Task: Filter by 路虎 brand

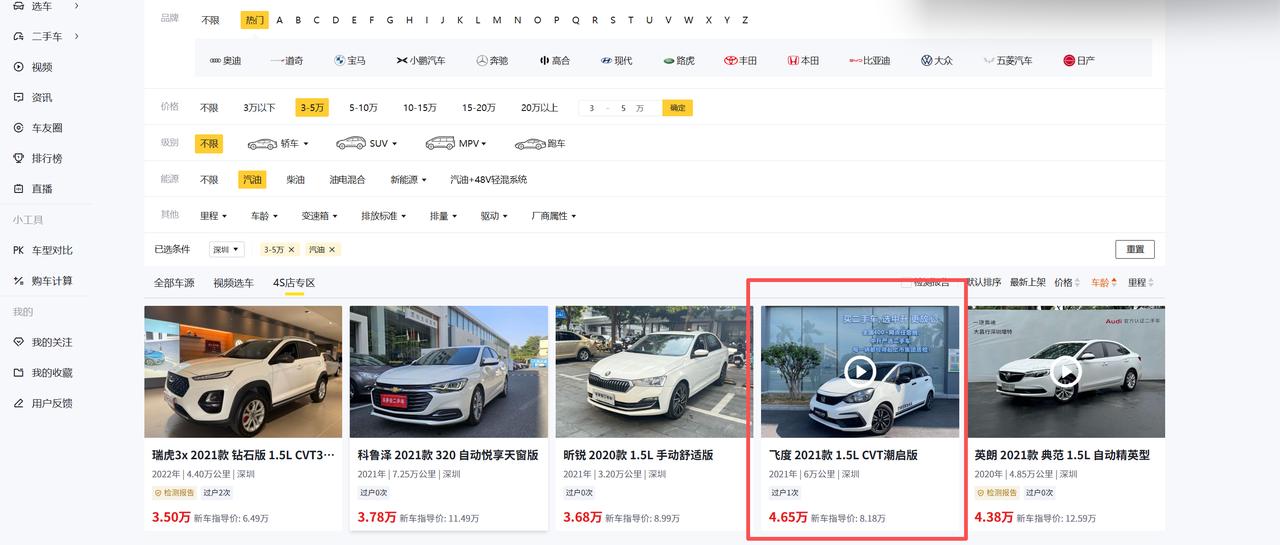Action: [679, 60]
